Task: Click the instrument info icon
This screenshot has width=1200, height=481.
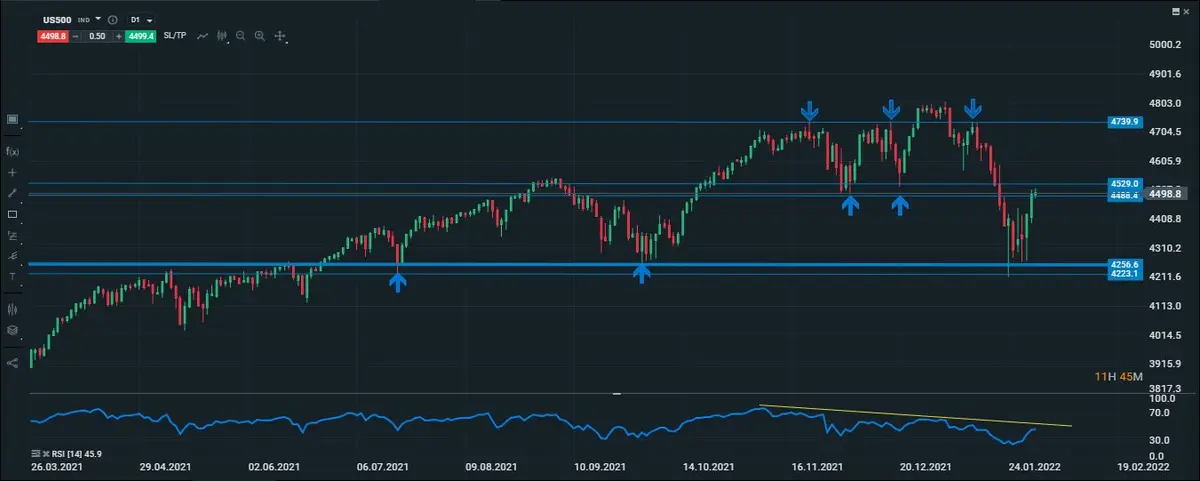Action: (111, 20)
